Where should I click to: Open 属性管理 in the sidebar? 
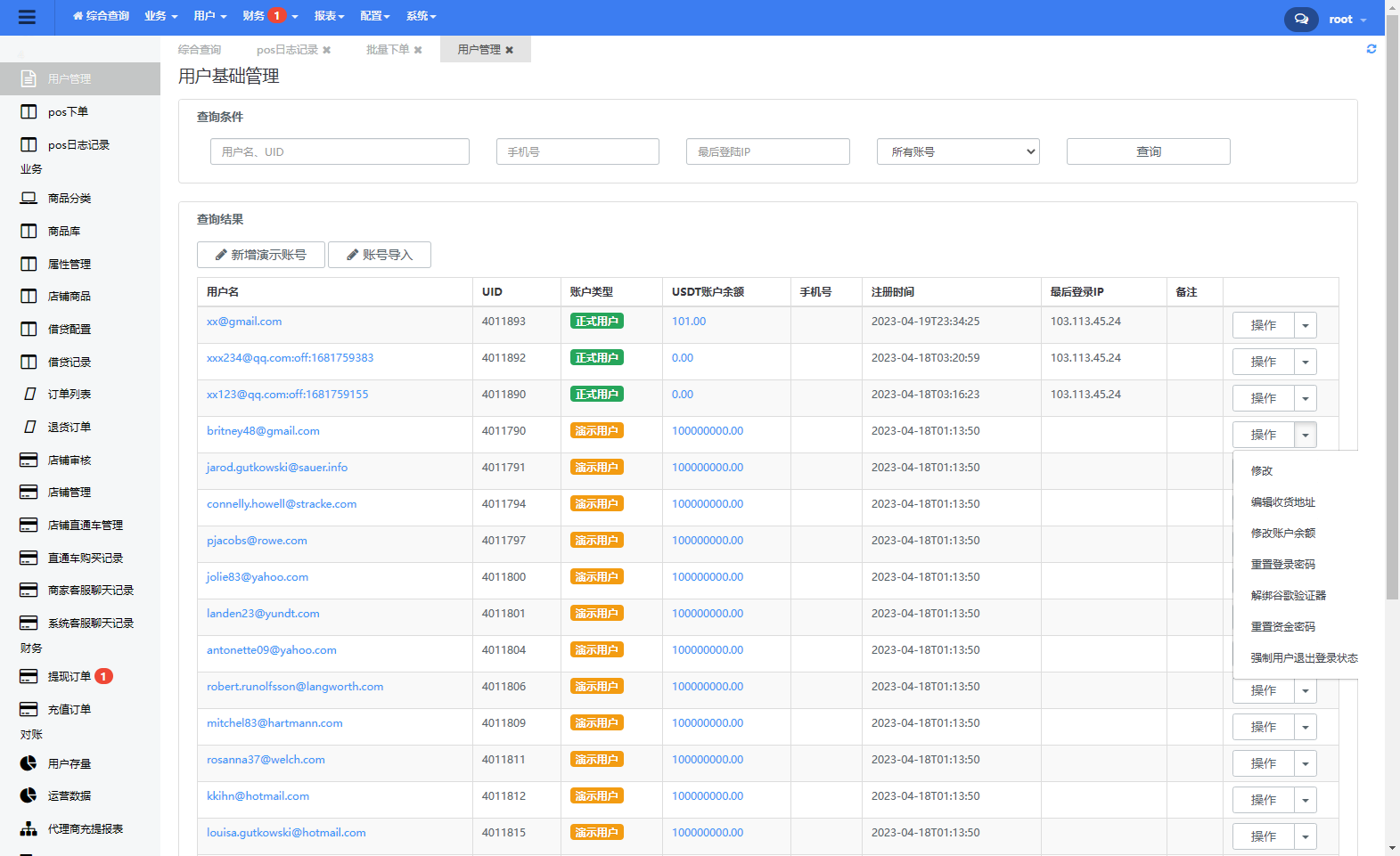80,264
